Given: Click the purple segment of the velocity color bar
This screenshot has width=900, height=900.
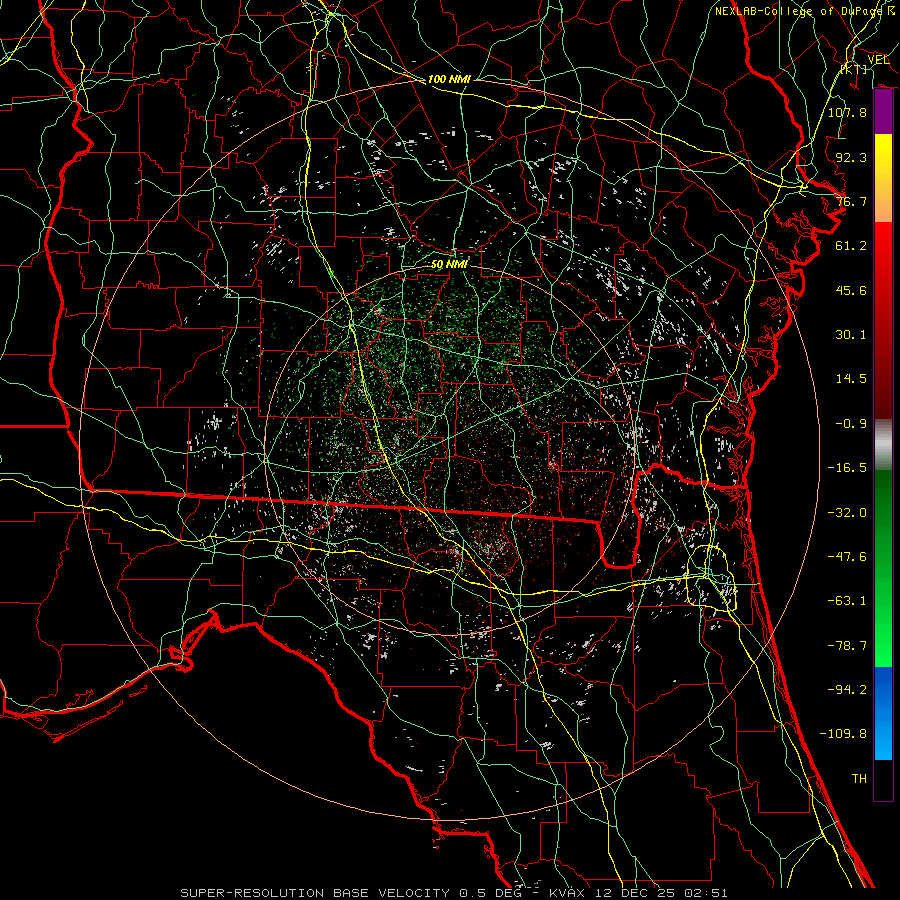Looking at the screenshot, I should (x=883, y=112).
